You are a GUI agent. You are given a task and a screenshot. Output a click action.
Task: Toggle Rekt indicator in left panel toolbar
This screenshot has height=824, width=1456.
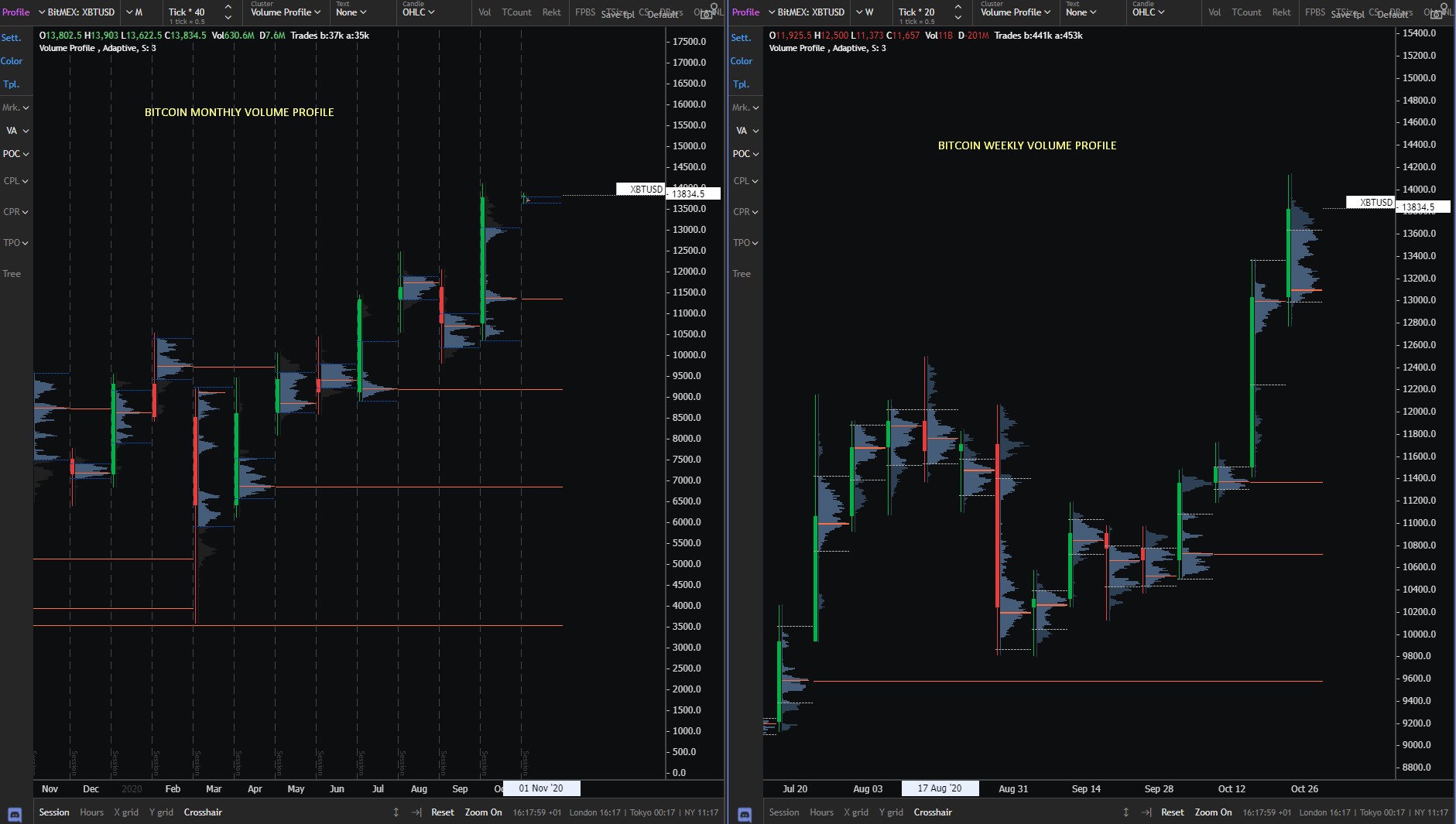click(552, 12)
